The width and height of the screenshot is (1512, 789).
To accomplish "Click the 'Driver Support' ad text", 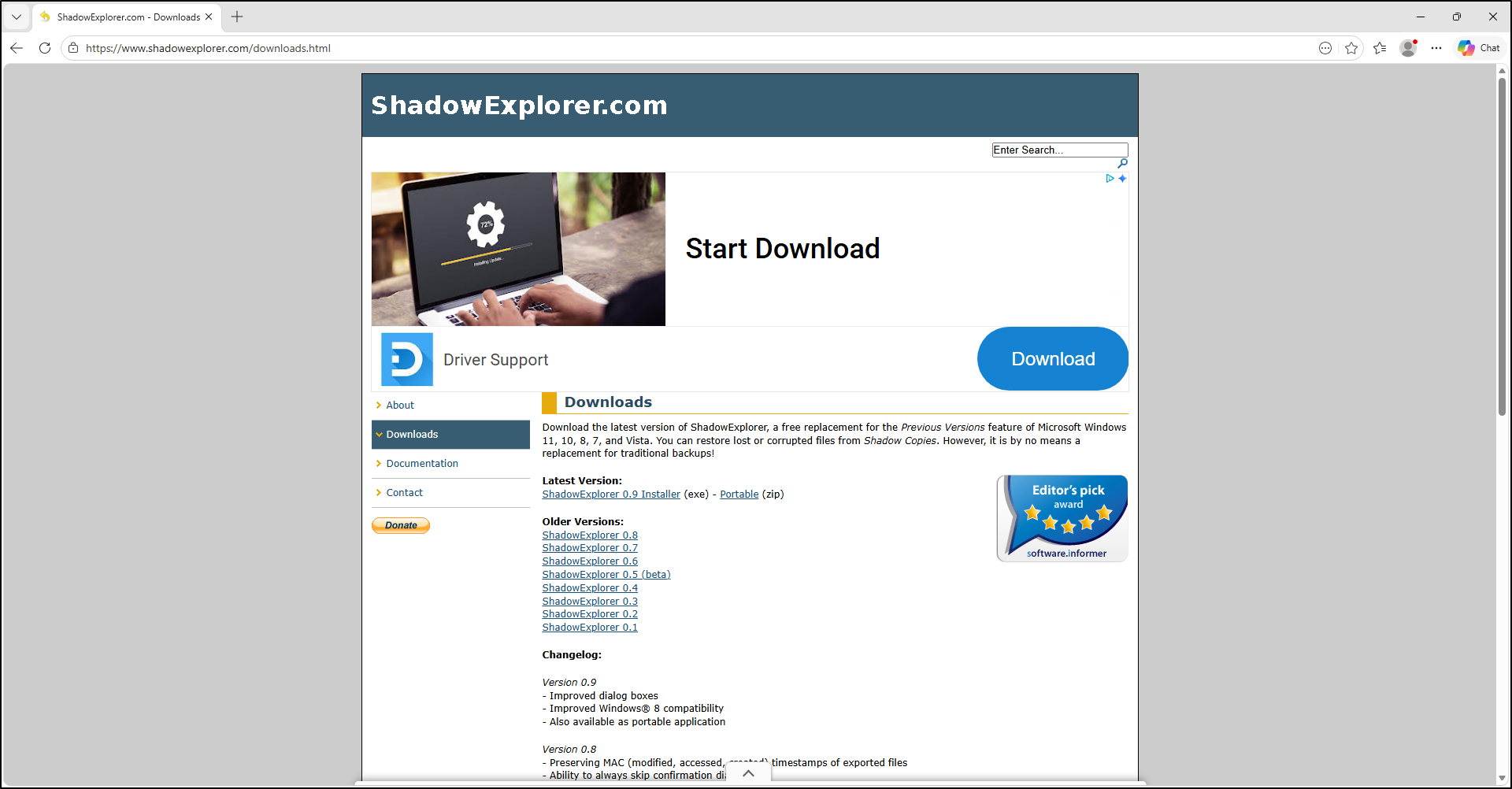I will click(496, 360).
